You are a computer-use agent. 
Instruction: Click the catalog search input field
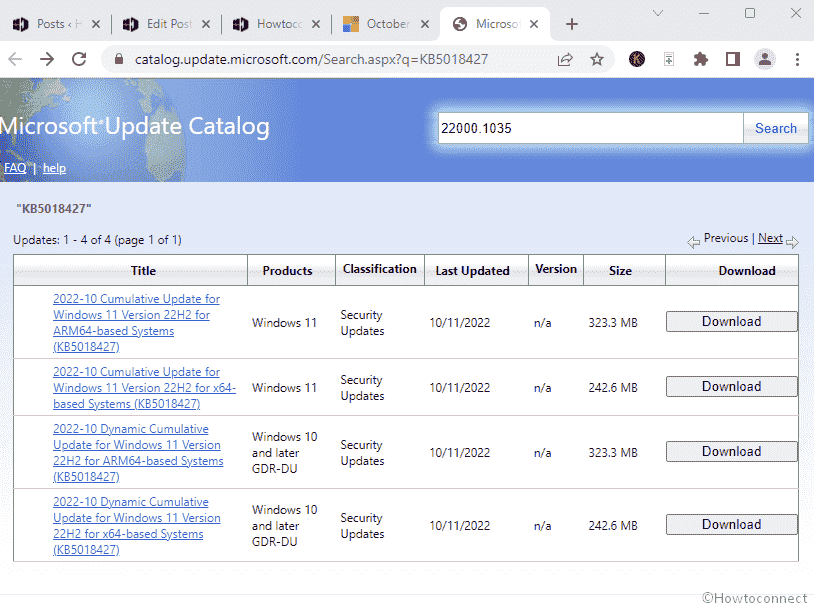coord(590,128)
